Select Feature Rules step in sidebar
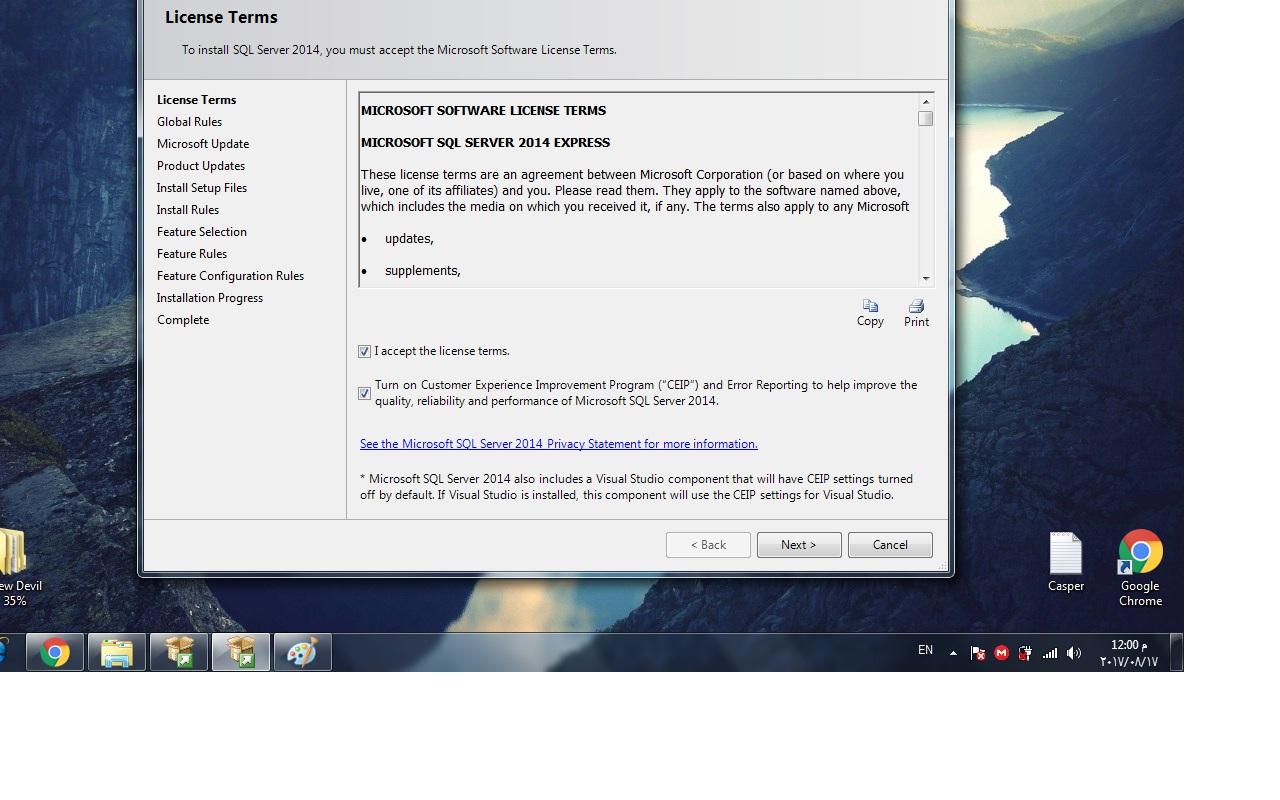Screen dimensions: 1280x800 [192, 254]
